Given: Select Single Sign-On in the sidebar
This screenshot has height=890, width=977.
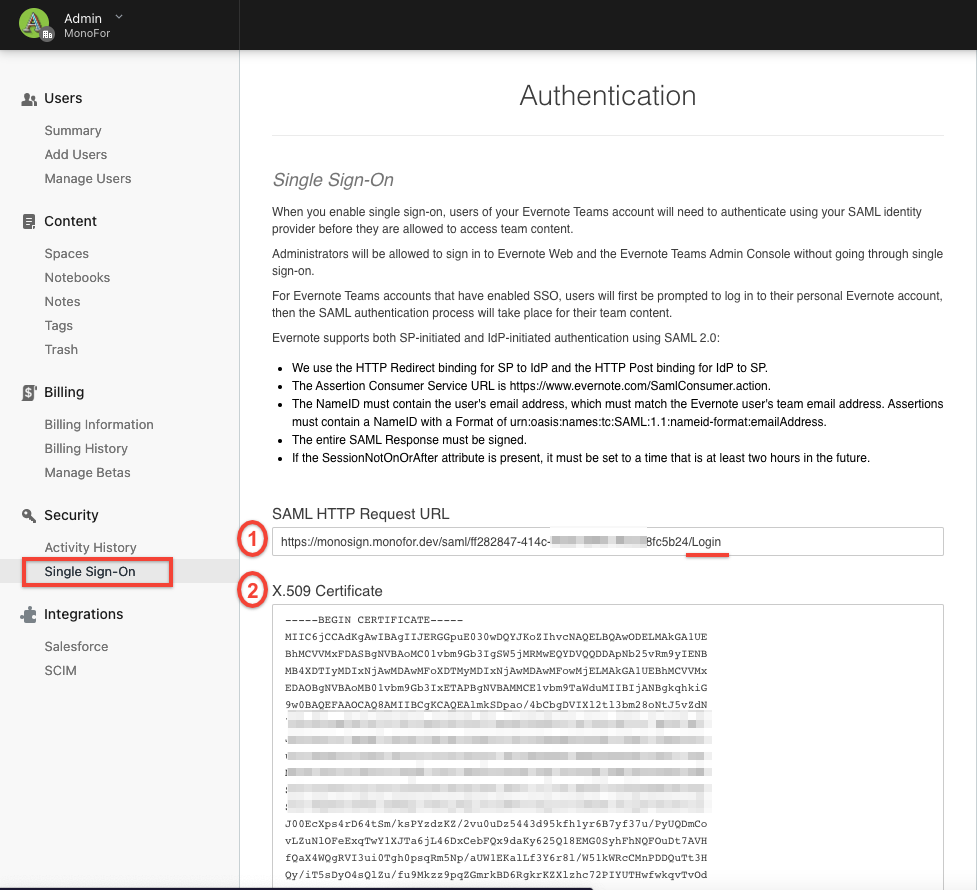Looking at the screenshot, I should coord(90,572).
